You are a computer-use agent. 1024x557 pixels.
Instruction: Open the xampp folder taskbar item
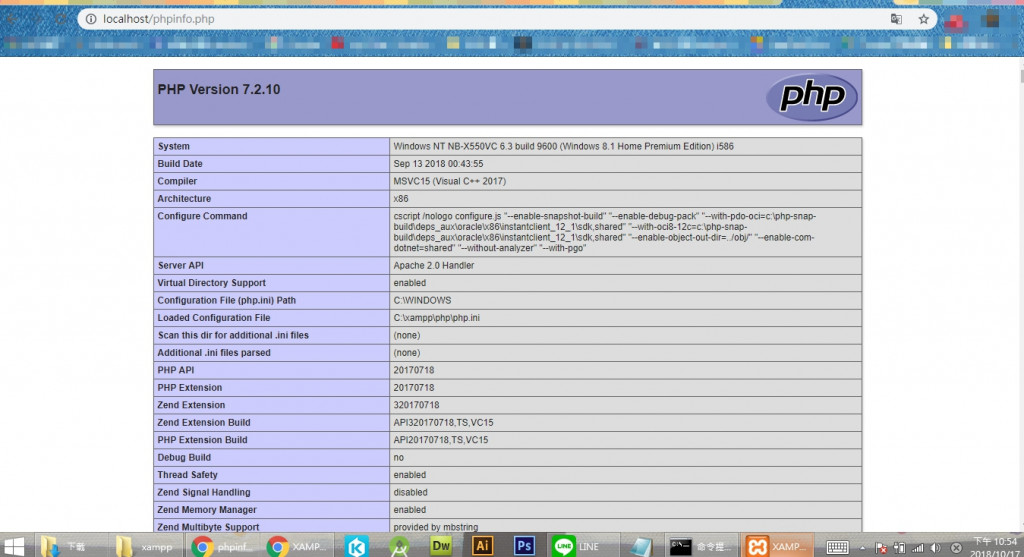[145, 546]
